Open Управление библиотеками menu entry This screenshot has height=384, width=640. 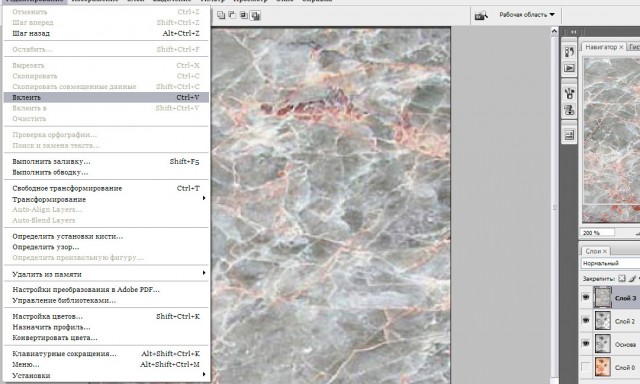[106, 300]
